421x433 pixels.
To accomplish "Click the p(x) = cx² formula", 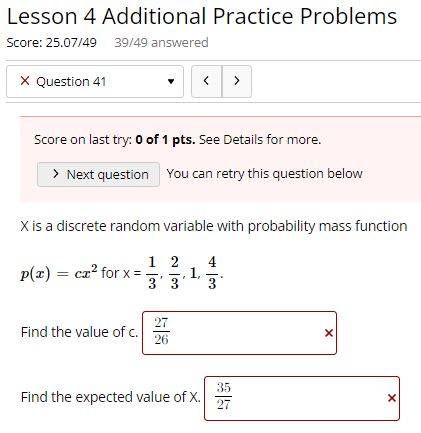I will 59,273.
